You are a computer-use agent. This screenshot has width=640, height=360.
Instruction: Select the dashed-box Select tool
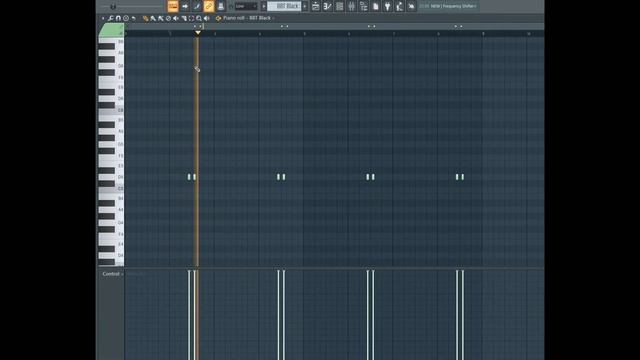pos(191,18)
